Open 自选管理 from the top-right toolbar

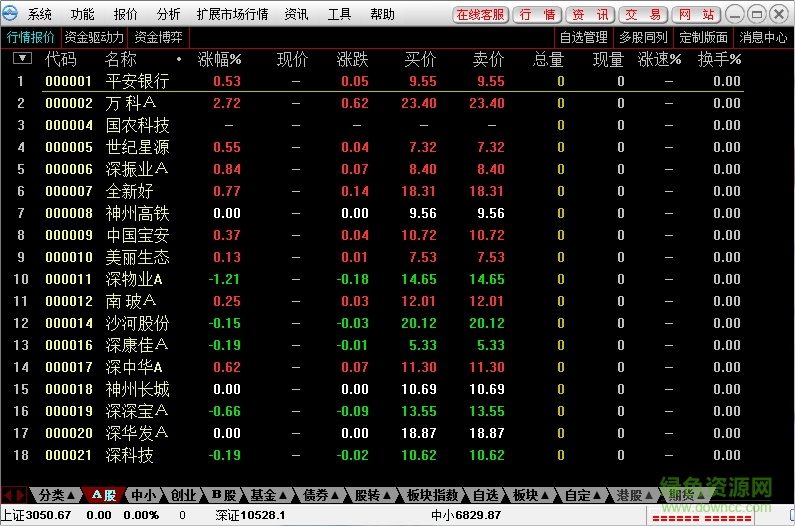click(584, 37)
